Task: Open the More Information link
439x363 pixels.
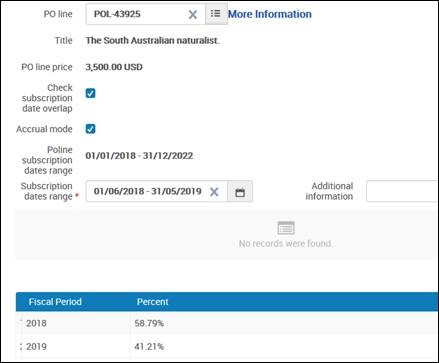Action: [270, 14]
